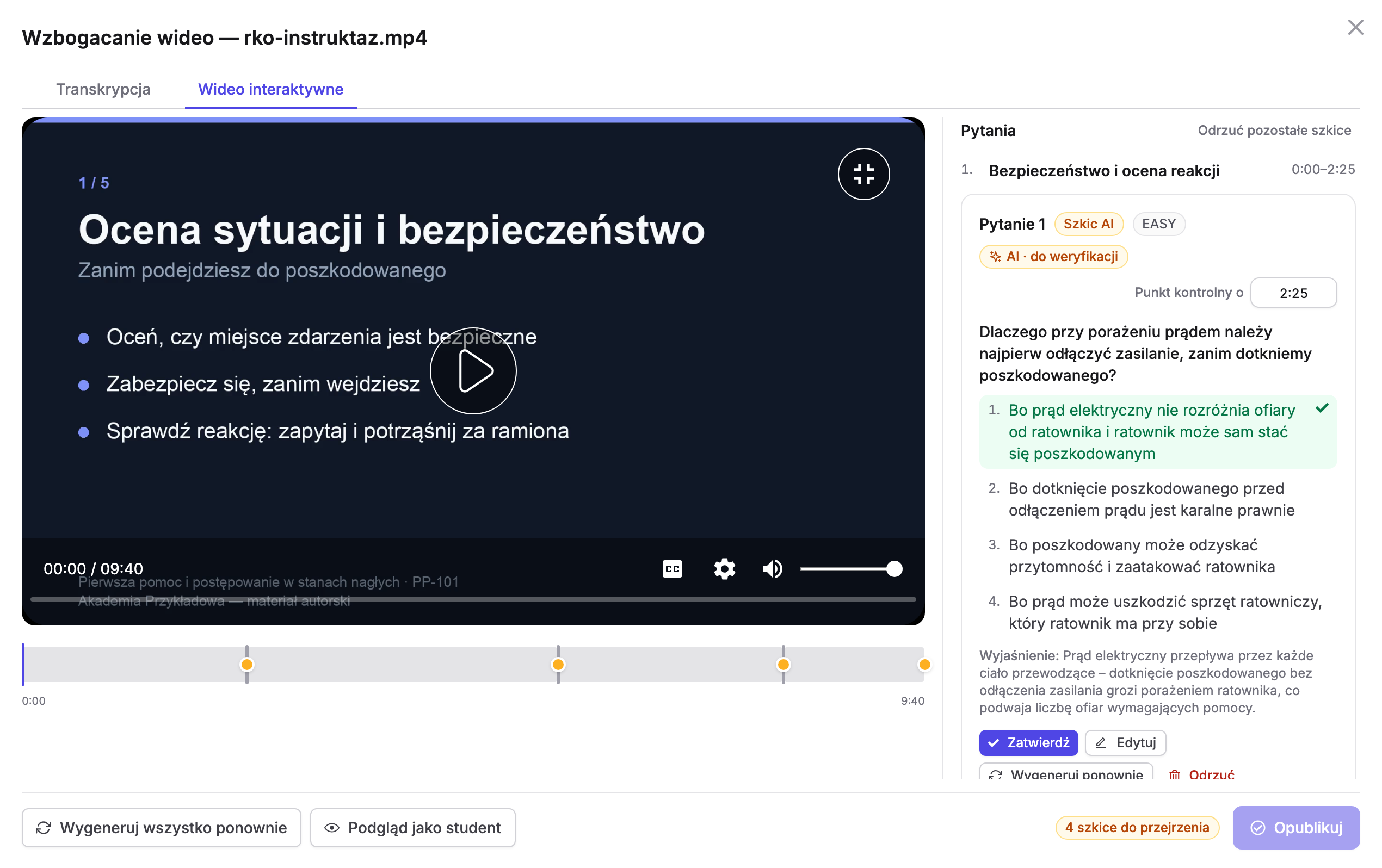Click the Pytanie 1 label
Viewport: 1382px width, 868px height.
pyautogui.click(x=1012, y=224)
